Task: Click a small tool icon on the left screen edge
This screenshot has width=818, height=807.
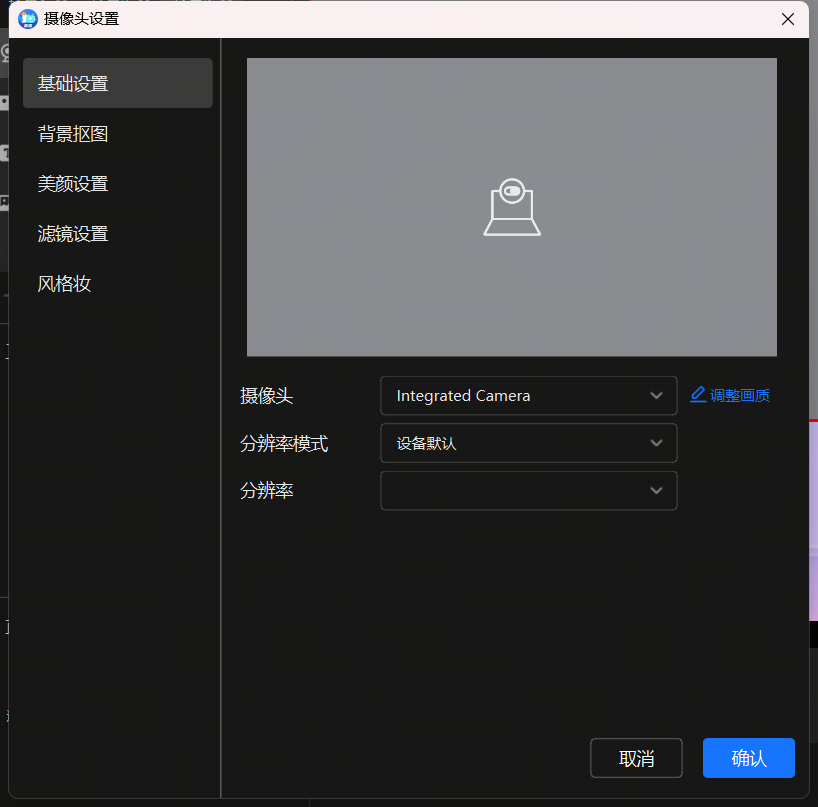Action: 5,103
